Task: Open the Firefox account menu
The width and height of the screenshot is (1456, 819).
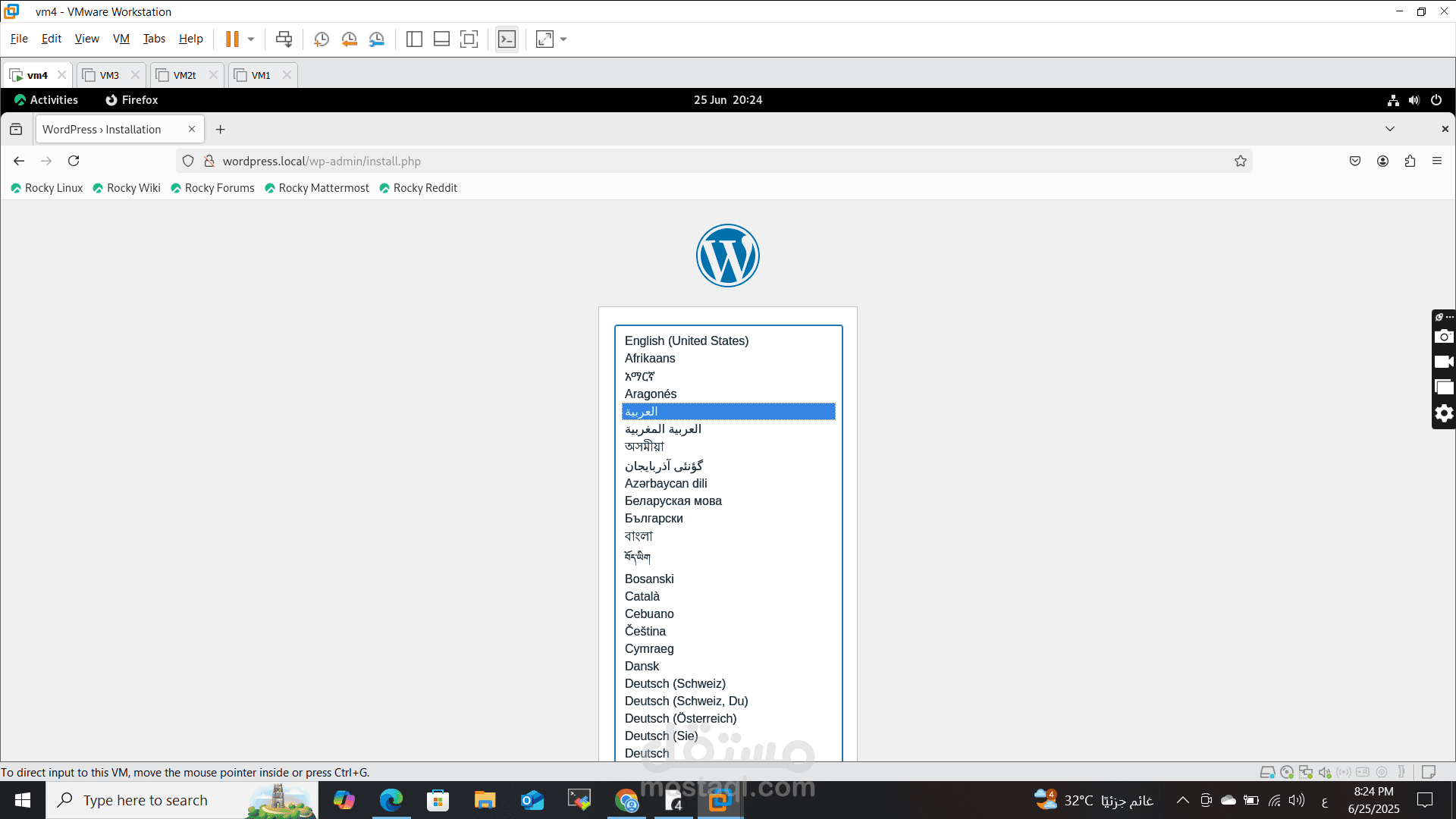Action: click(1382, 161)
